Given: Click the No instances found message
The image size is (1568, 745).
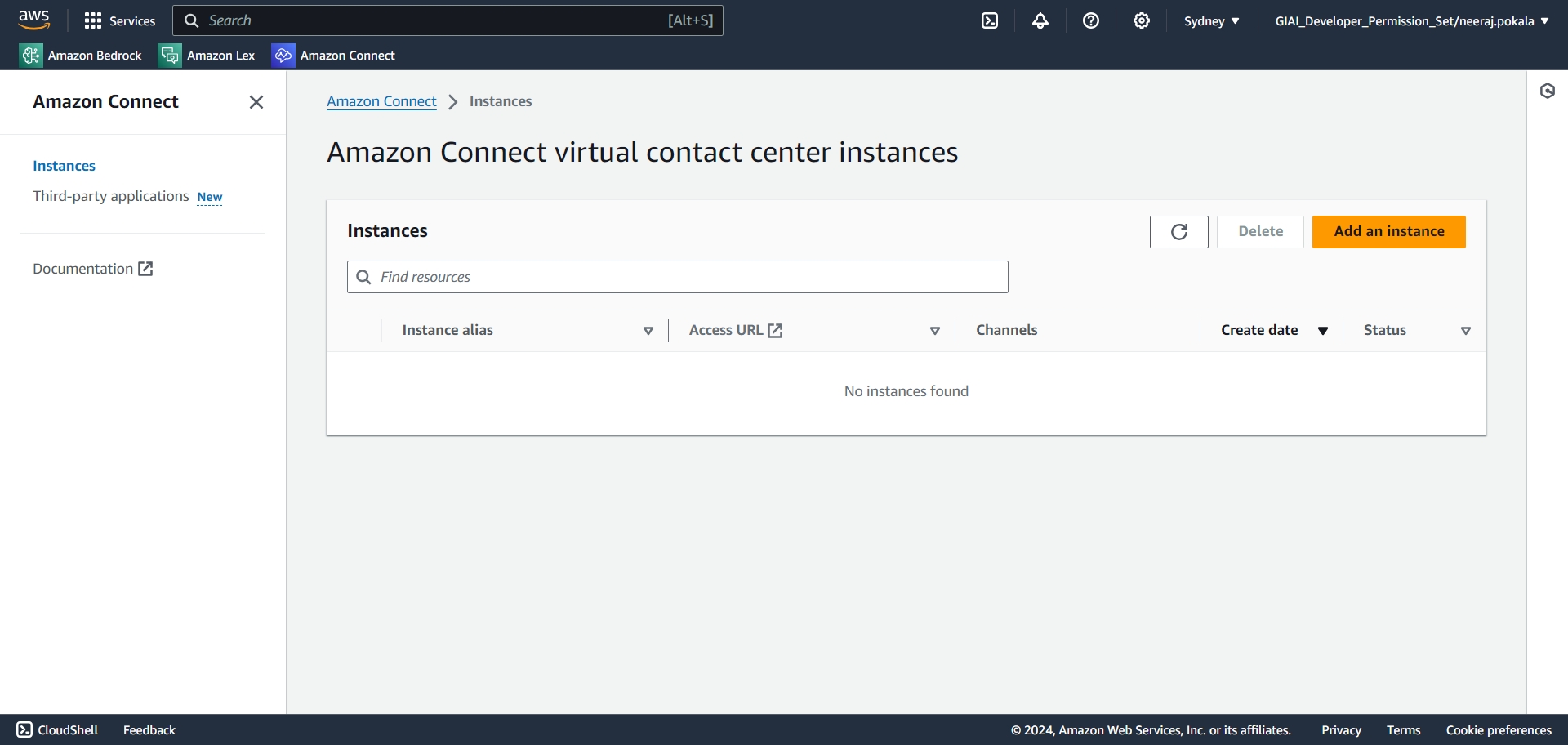Looking at the screenshot, I should (906, 391).
